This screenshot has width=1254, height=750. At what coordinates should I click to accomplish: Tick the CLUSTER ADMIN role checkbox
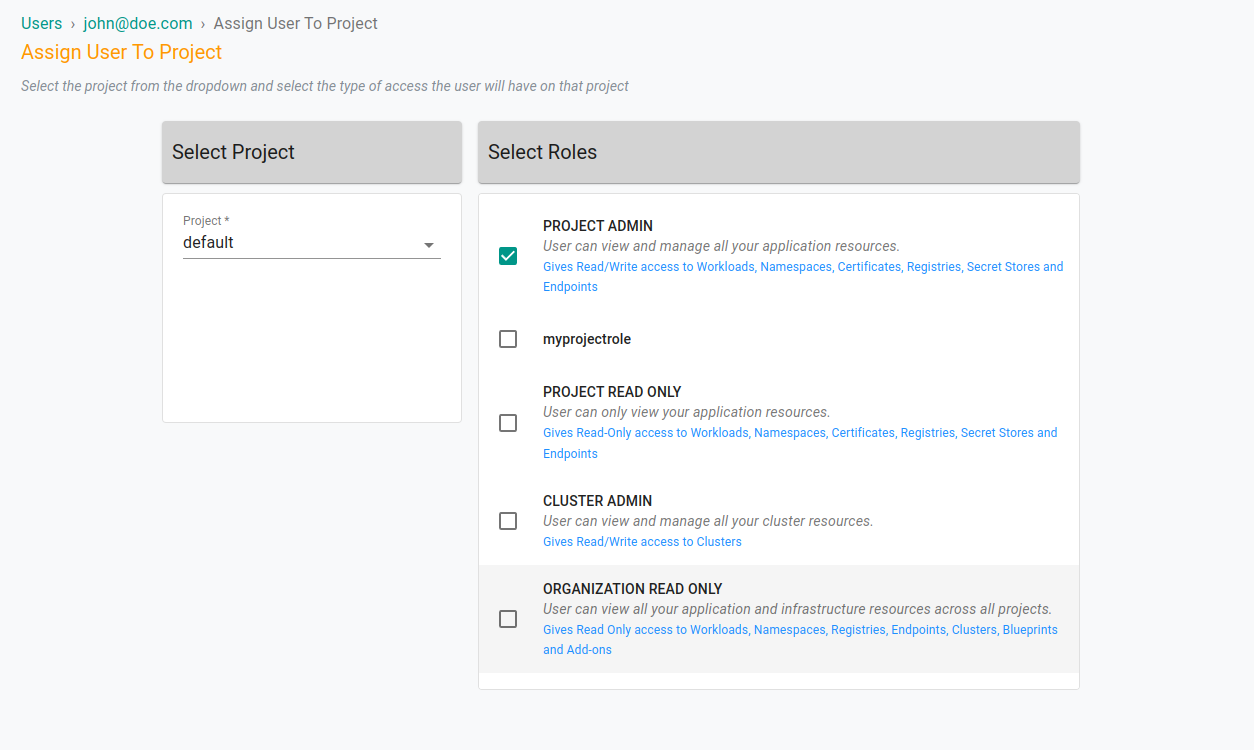(x=508, y=521)
